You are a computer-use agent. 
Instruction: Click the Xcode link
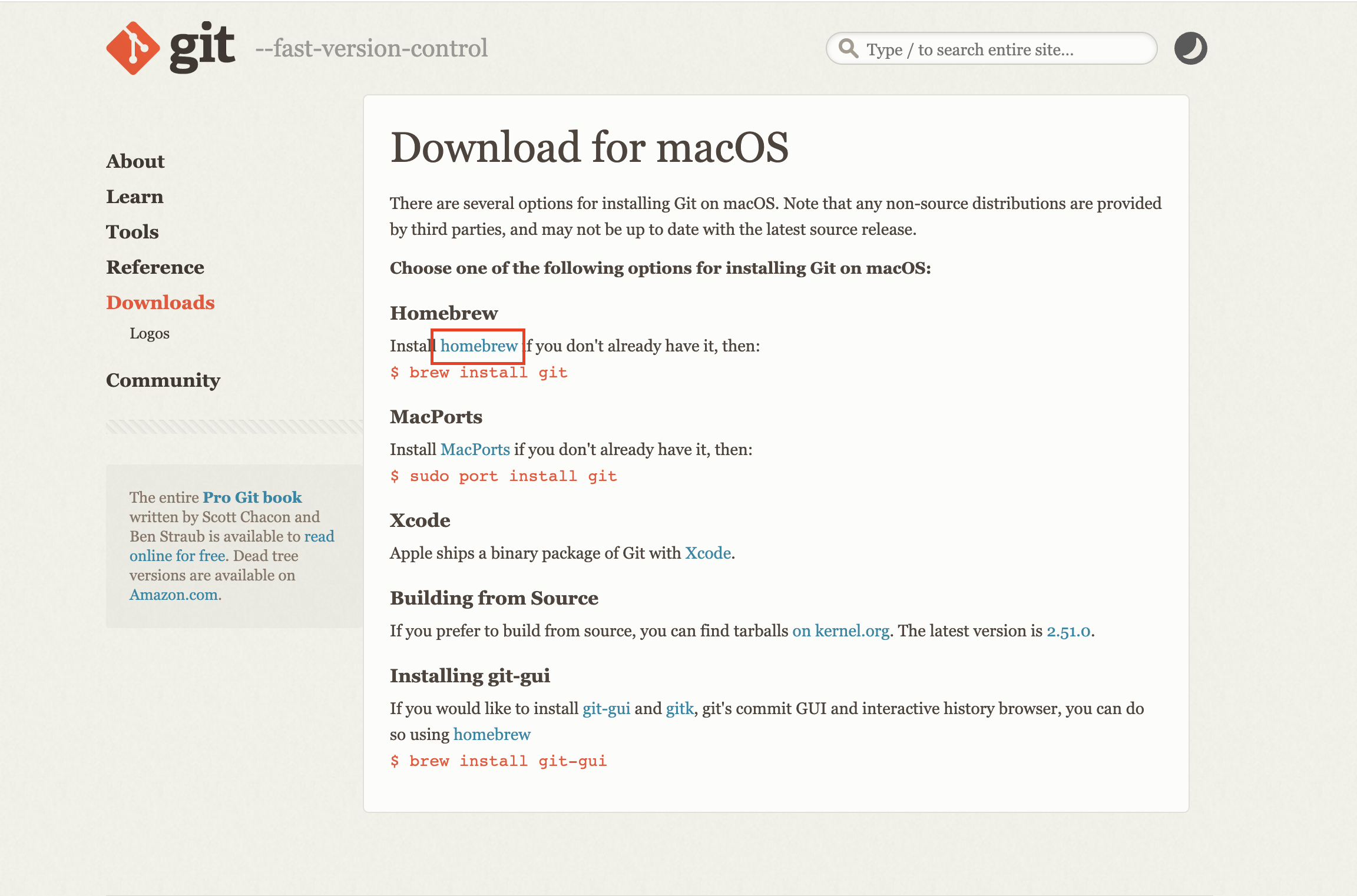[x=708, y=553]
